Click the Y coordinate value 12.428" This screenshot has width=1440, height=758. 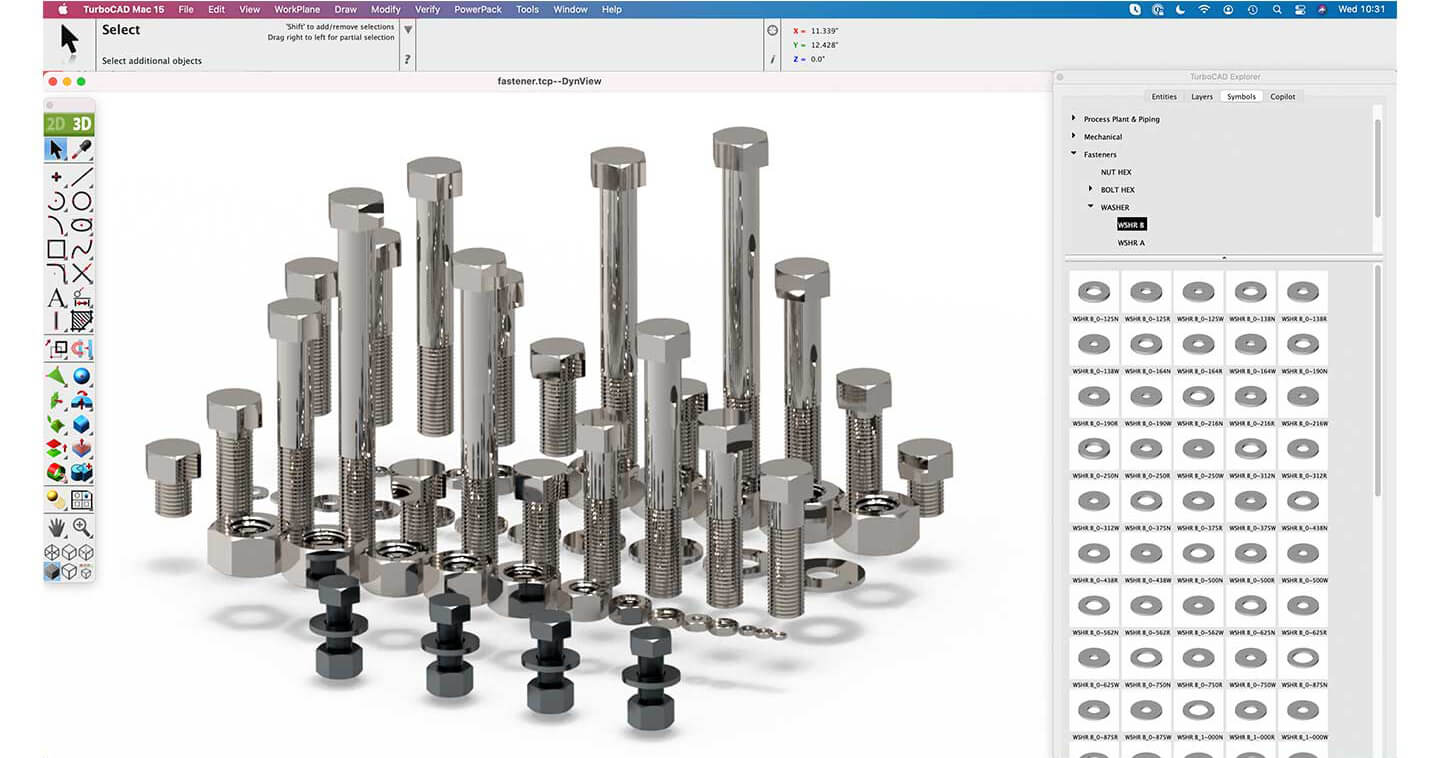click(x=824, y=45)
